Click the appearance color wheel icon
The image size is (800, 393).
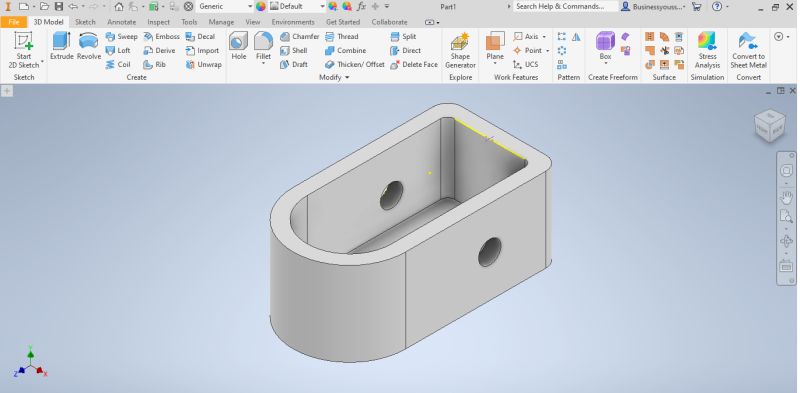[x=261, y=7]
